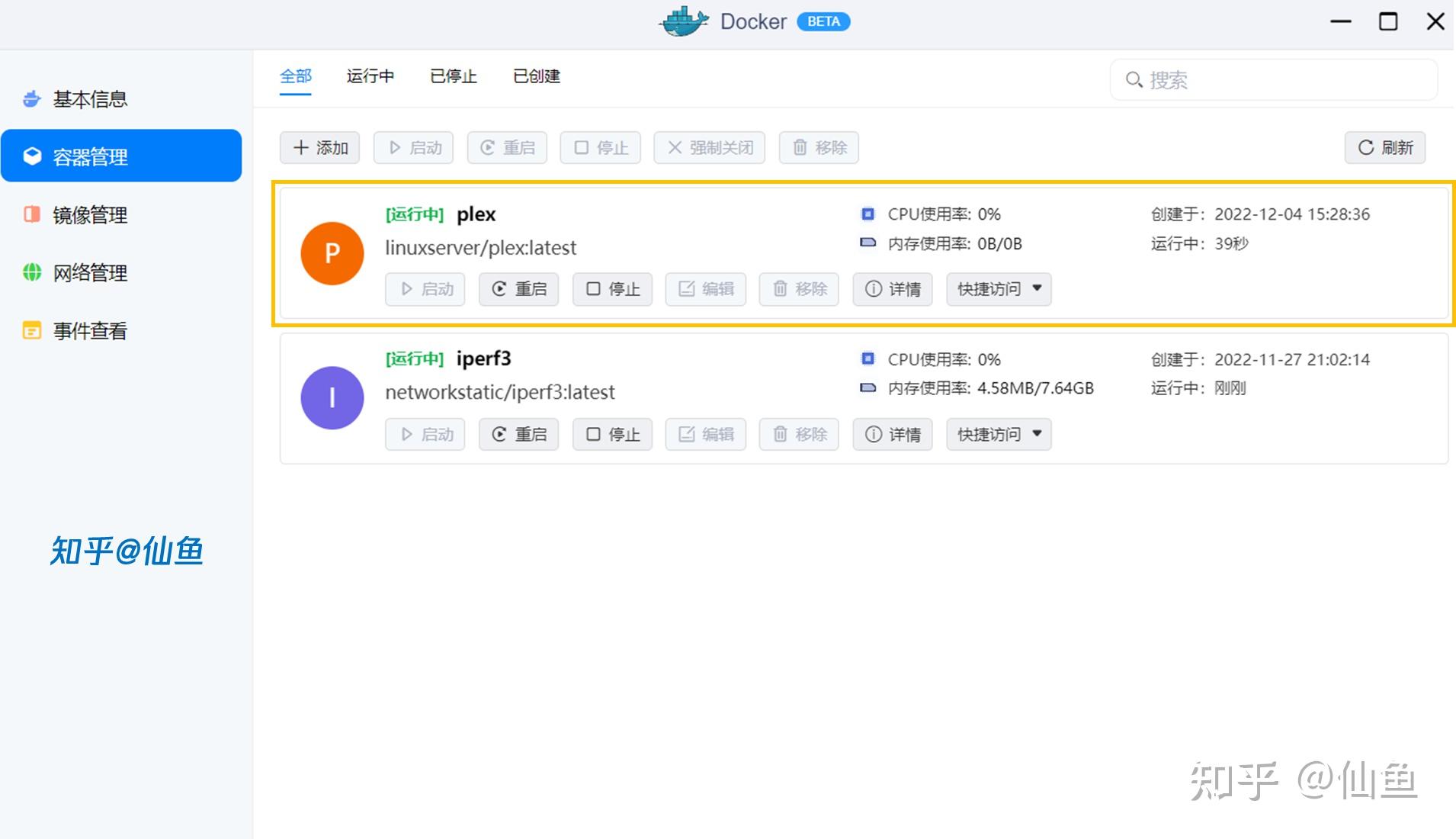Click the 刚刚 running time of iperf3
This screenshot has width=1456, height=839.
1230,388
